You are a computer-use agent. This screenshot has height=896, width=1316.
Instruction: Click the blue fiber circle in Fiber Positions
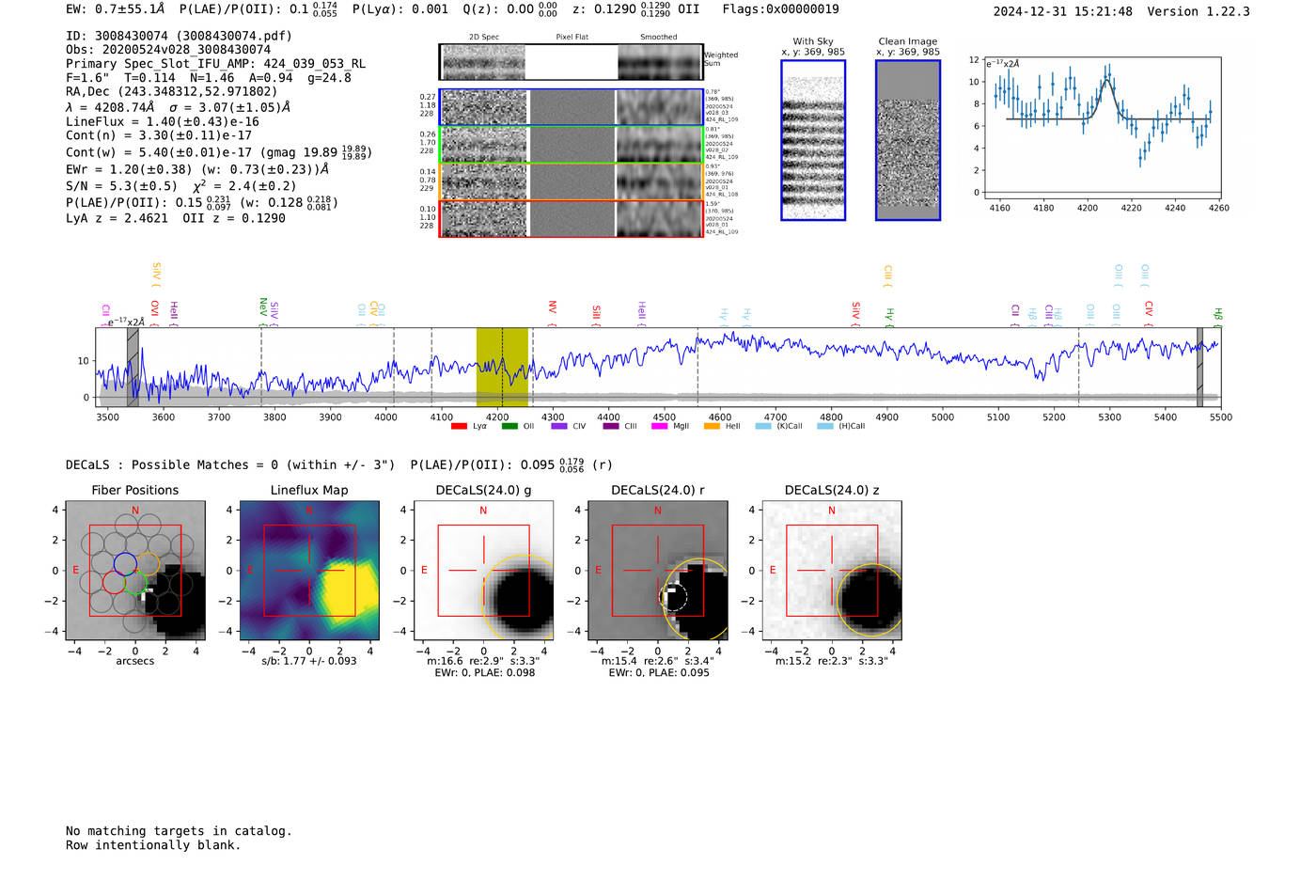pos(125,563)
